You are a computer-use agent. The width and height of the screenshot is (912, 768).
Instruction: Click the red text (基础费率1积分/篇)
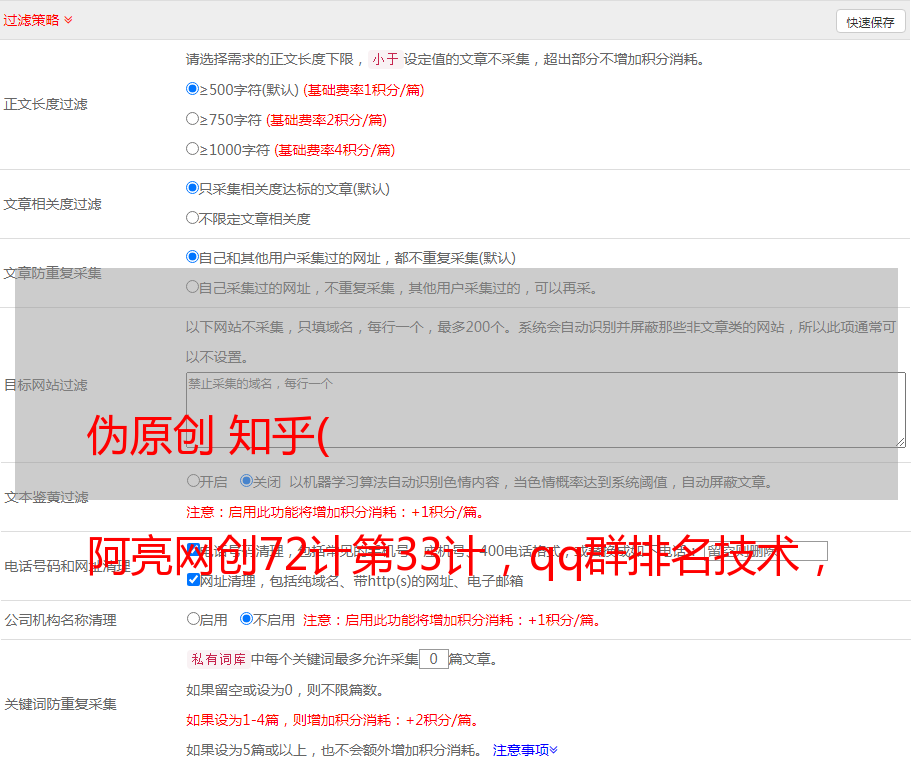click(364, 90)
